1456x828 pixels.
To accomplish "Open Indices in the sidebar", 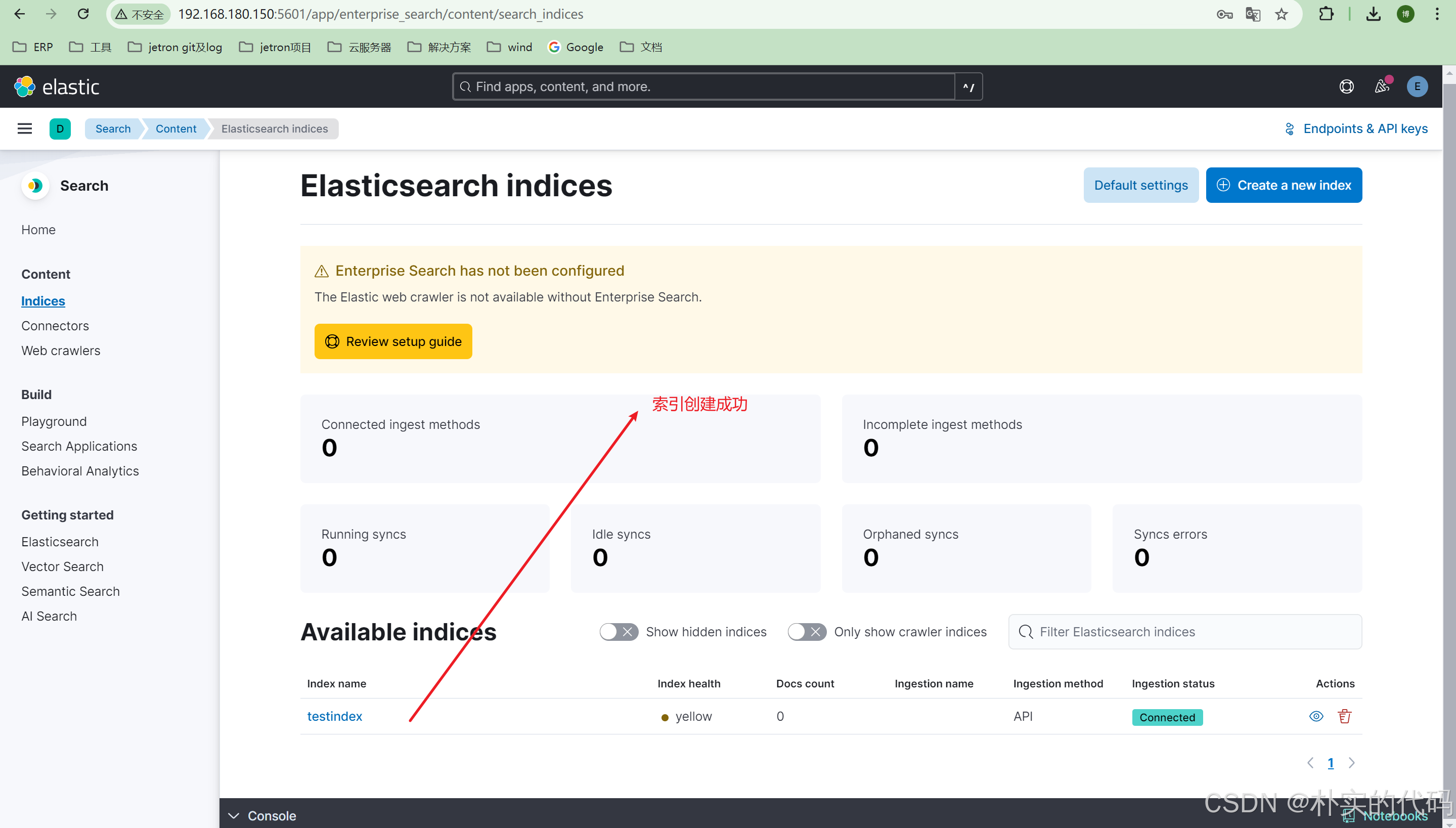I will tap(43, 301).
